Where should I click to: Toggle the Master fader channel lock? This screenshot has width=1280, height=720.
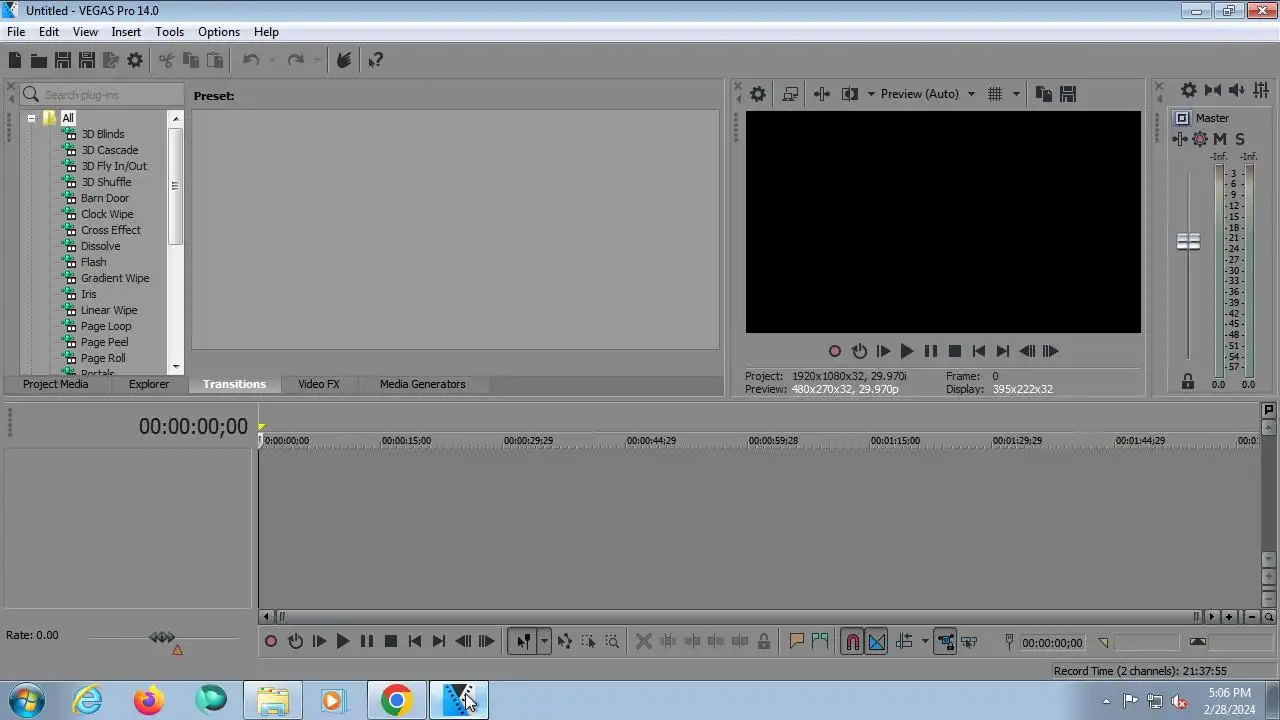tap(1188, 382)
